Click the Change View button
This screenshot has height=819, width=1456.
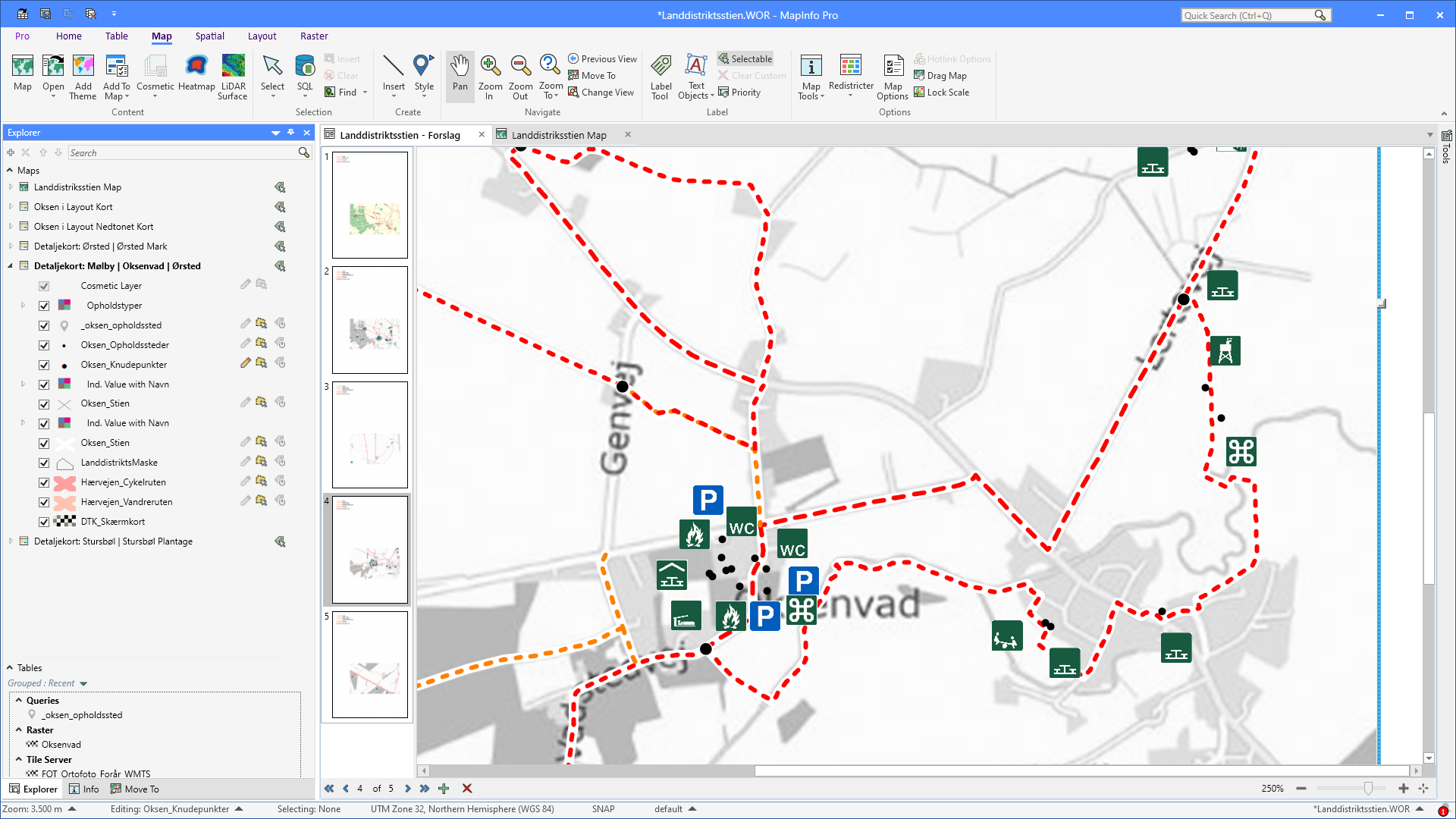click(x=601, y=92)
